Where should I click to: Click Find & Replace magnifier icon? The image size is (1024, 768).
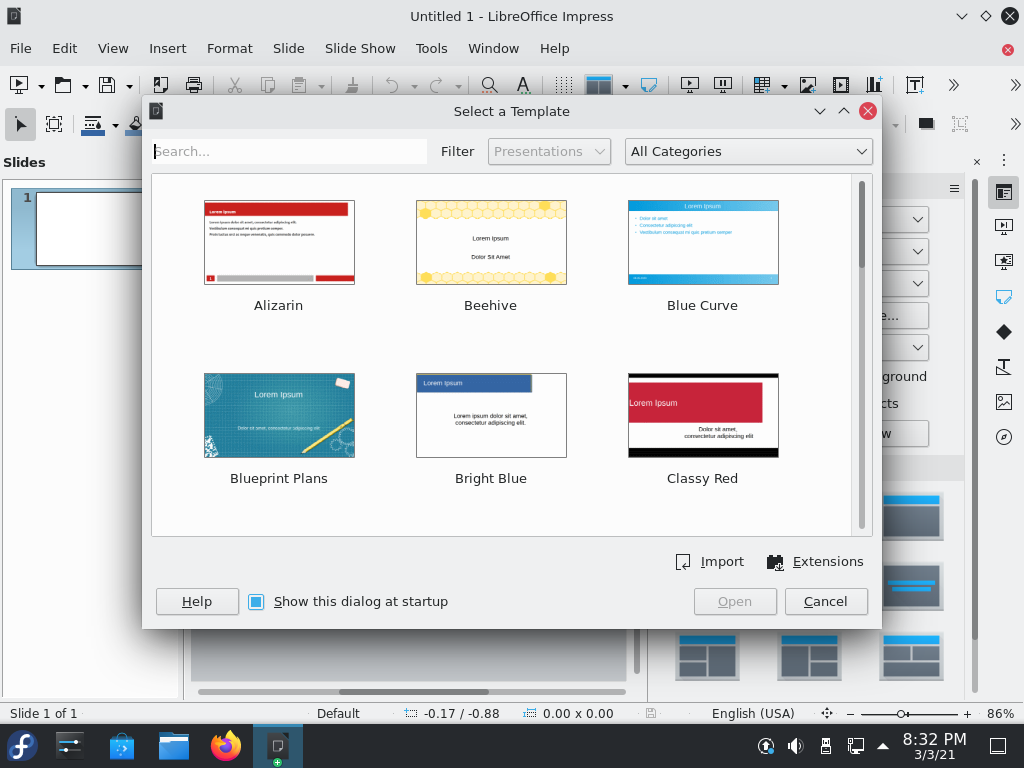[x=489, y=85]
